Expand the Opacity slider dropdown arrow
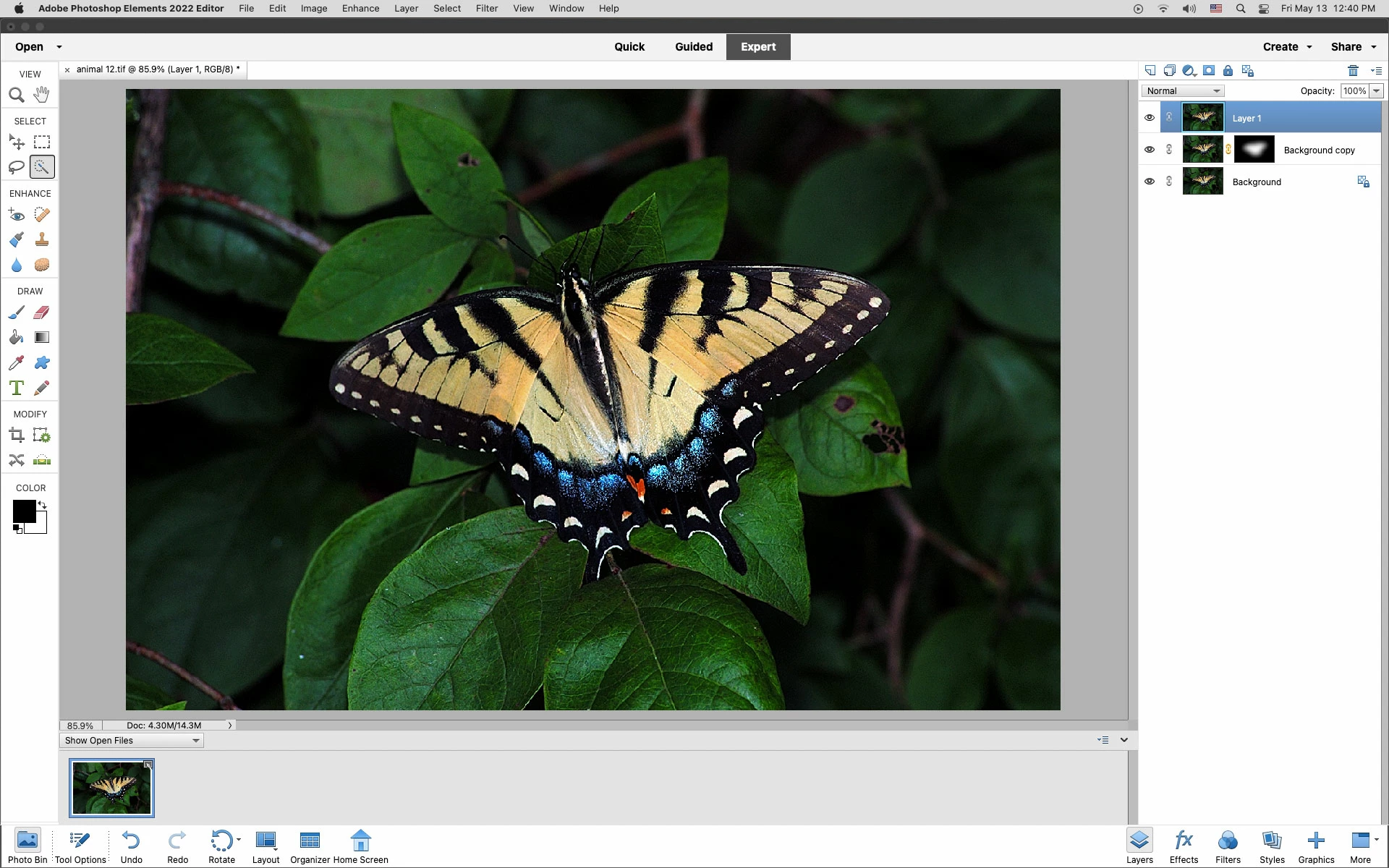Viewport: 1389px width, 868px height. point(1376,91)
